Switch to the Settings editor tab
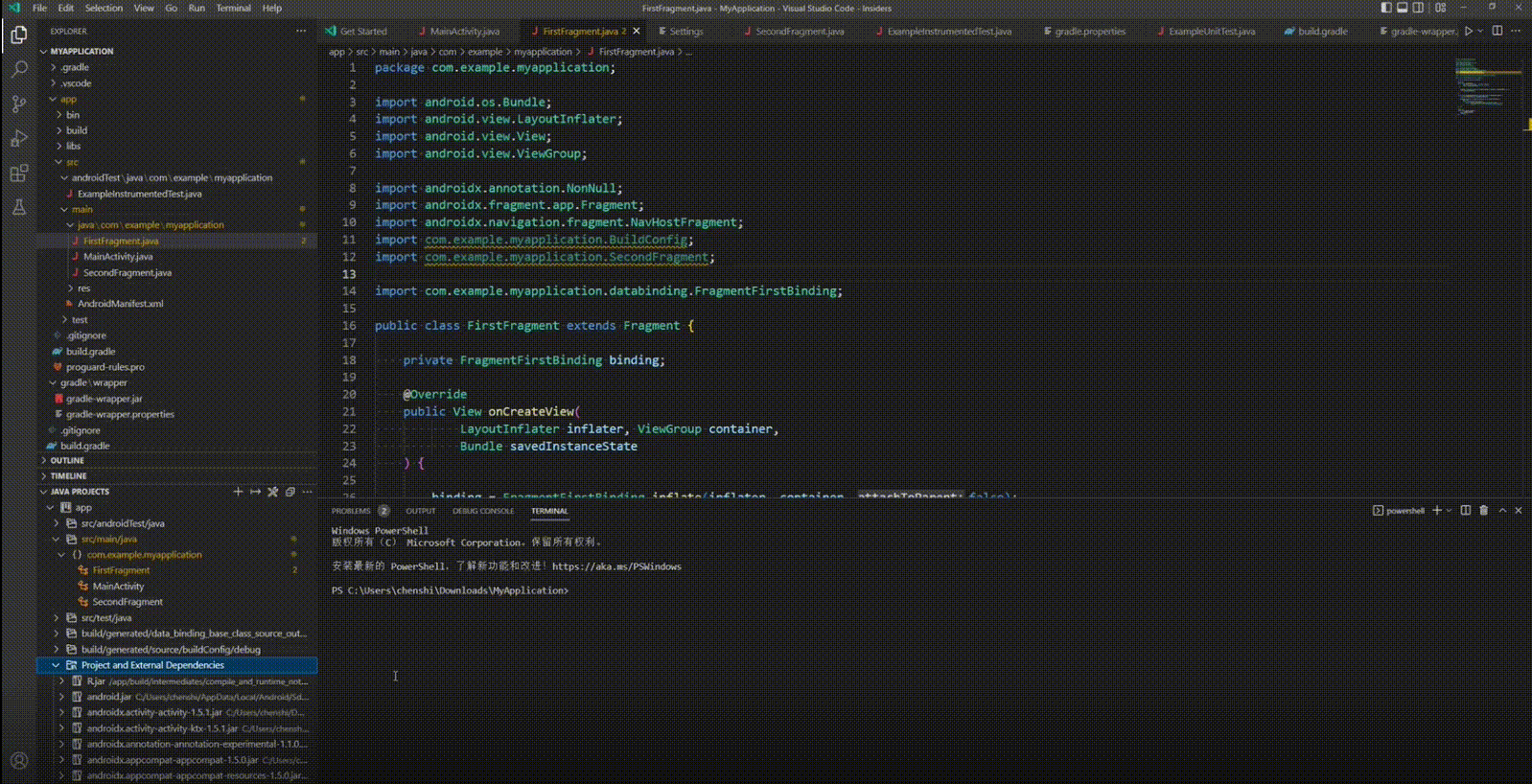 click(685, 31)
